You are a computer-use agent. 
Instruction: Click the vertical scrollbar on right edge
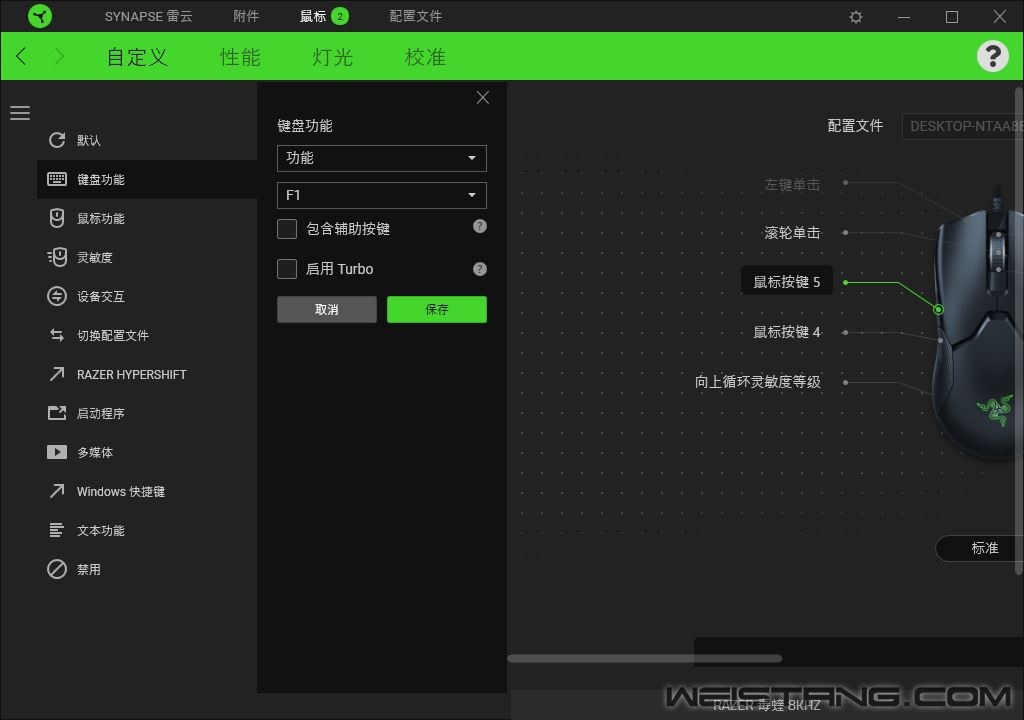click(1019, 331)
